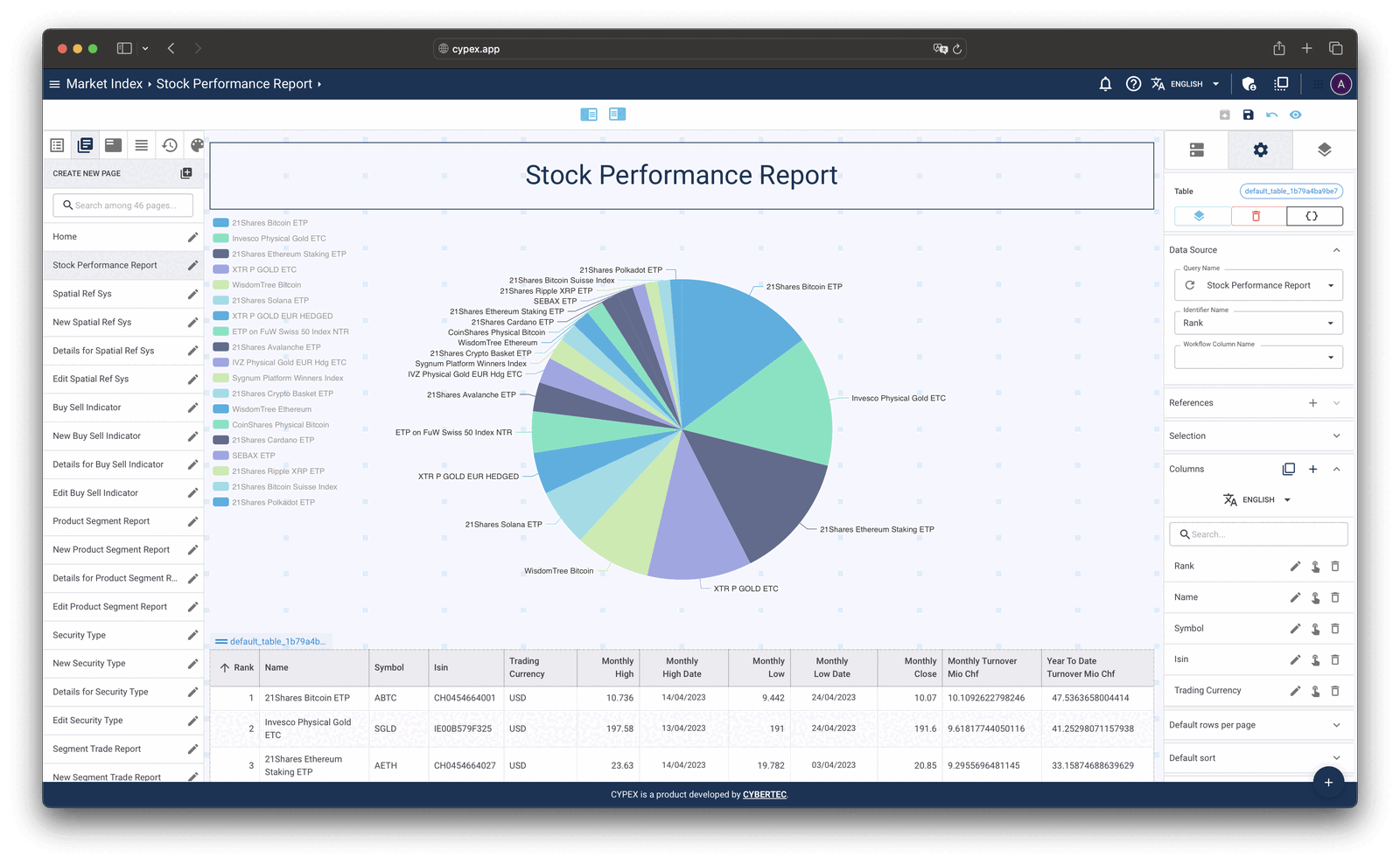Image resolution: width=1400 pixels, height=864 pixels.
Task: Open the help question-mark icon
Action: [1133, 84]
